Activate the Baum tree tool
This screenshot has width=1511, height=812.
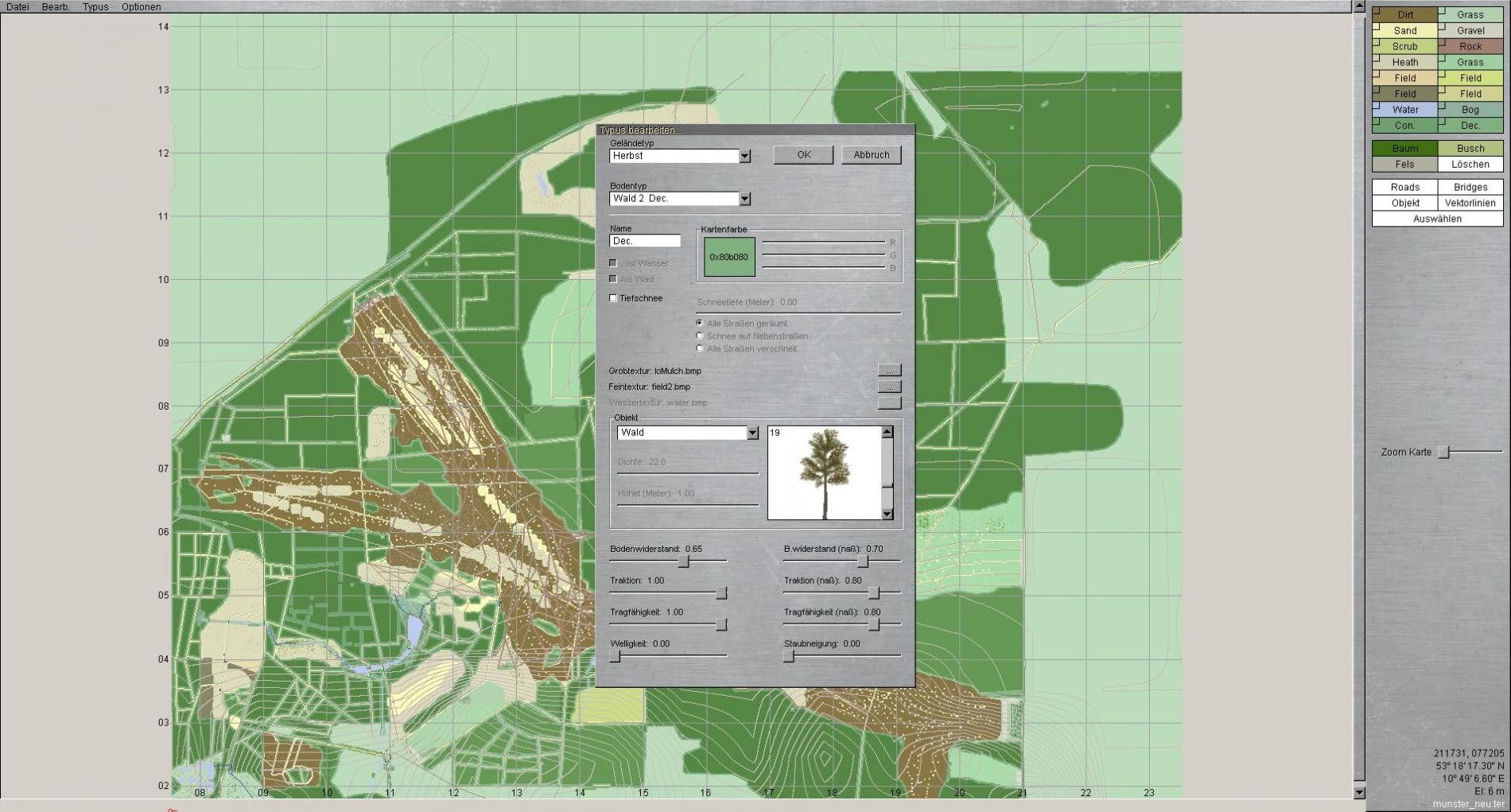pyautogui.click(x=1405, y=149)
